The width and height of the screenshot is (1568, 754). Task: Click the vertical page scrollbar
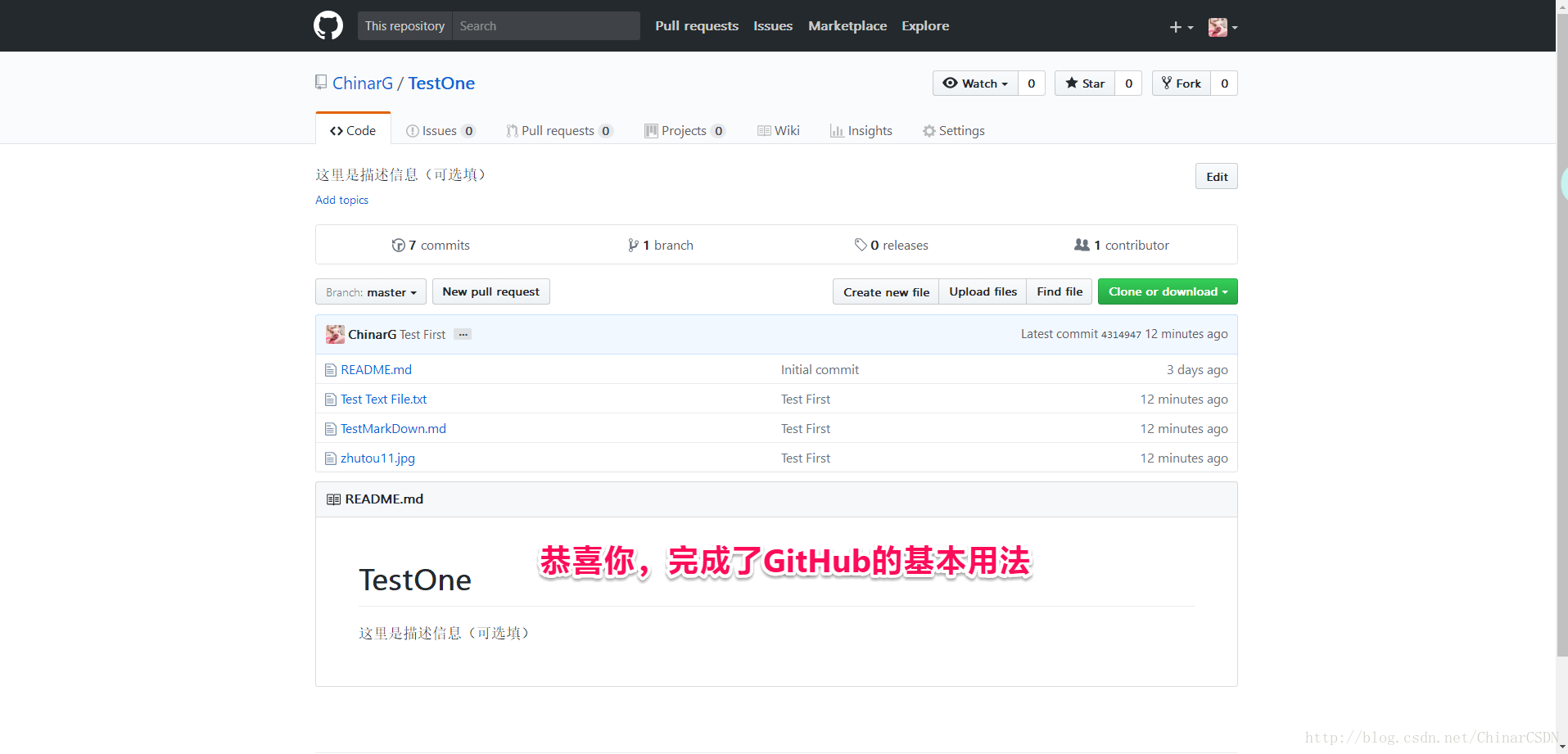(x=1561, y=334)
